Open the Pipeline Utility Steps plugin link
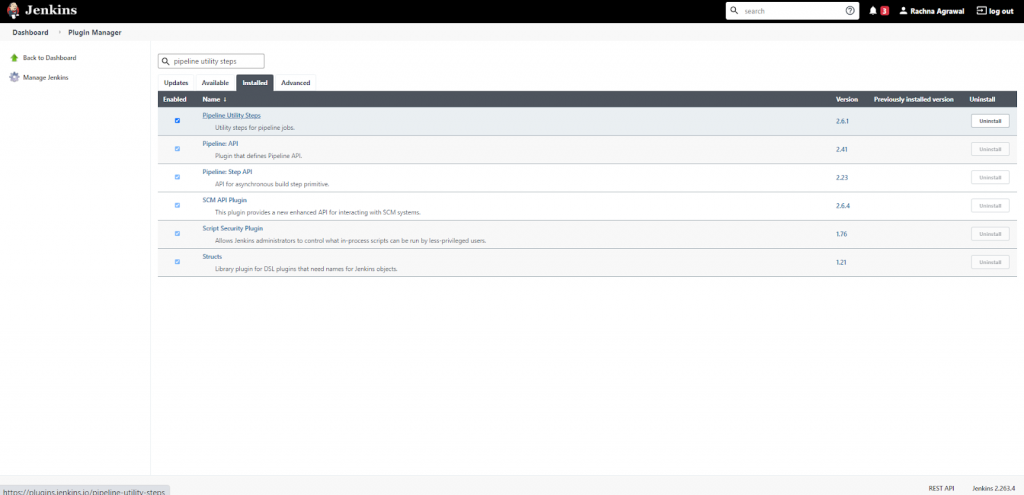 point(231,116)
